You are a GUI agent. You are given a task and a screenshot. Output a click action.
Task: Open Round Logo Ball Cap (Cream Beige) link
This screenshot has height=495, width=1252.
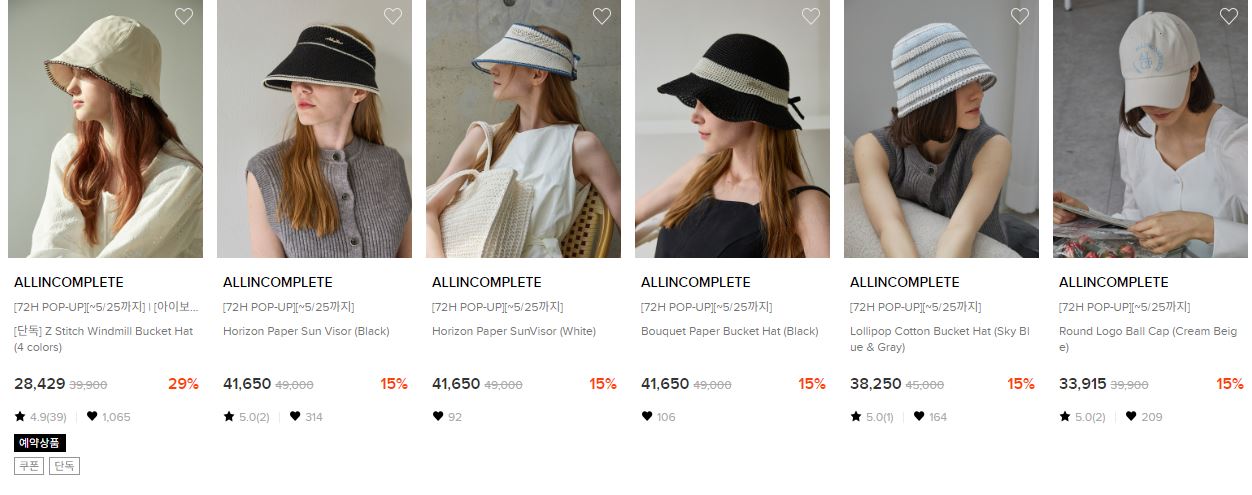point(1148,339)
